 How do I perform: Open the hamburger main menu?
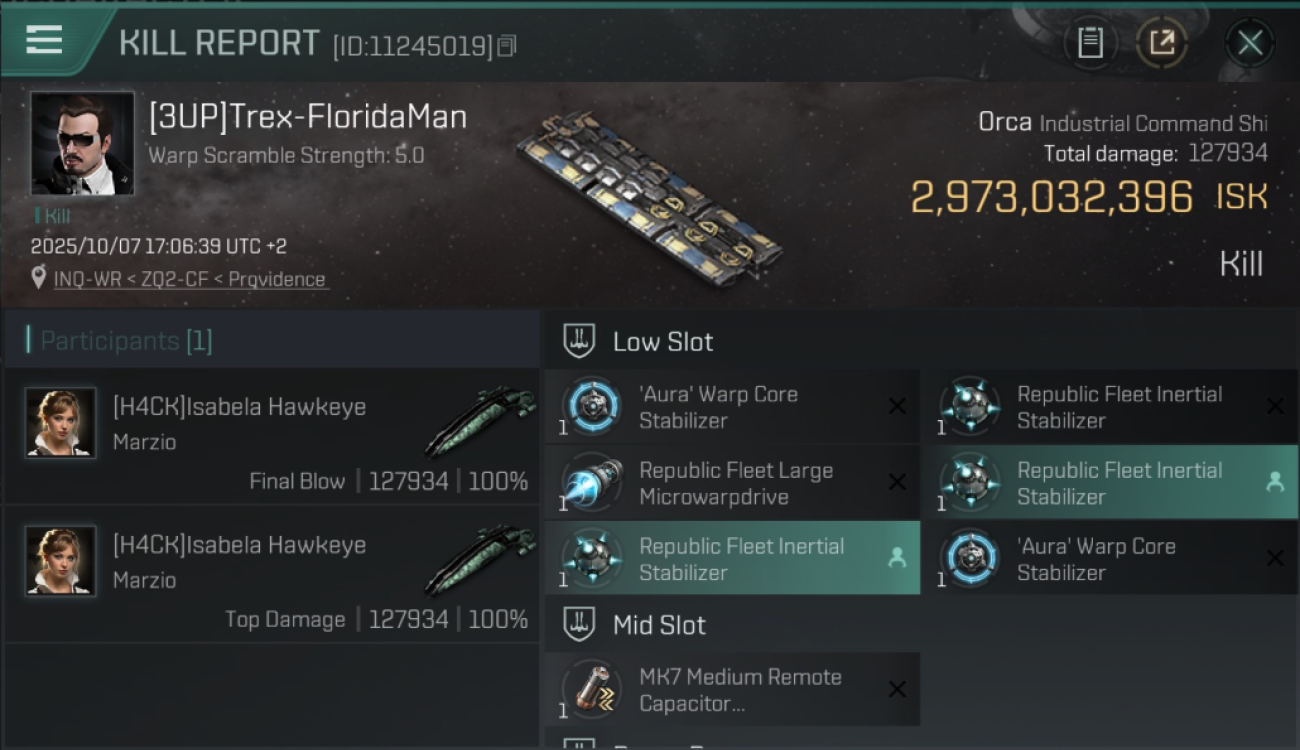(x=44, y=40)
